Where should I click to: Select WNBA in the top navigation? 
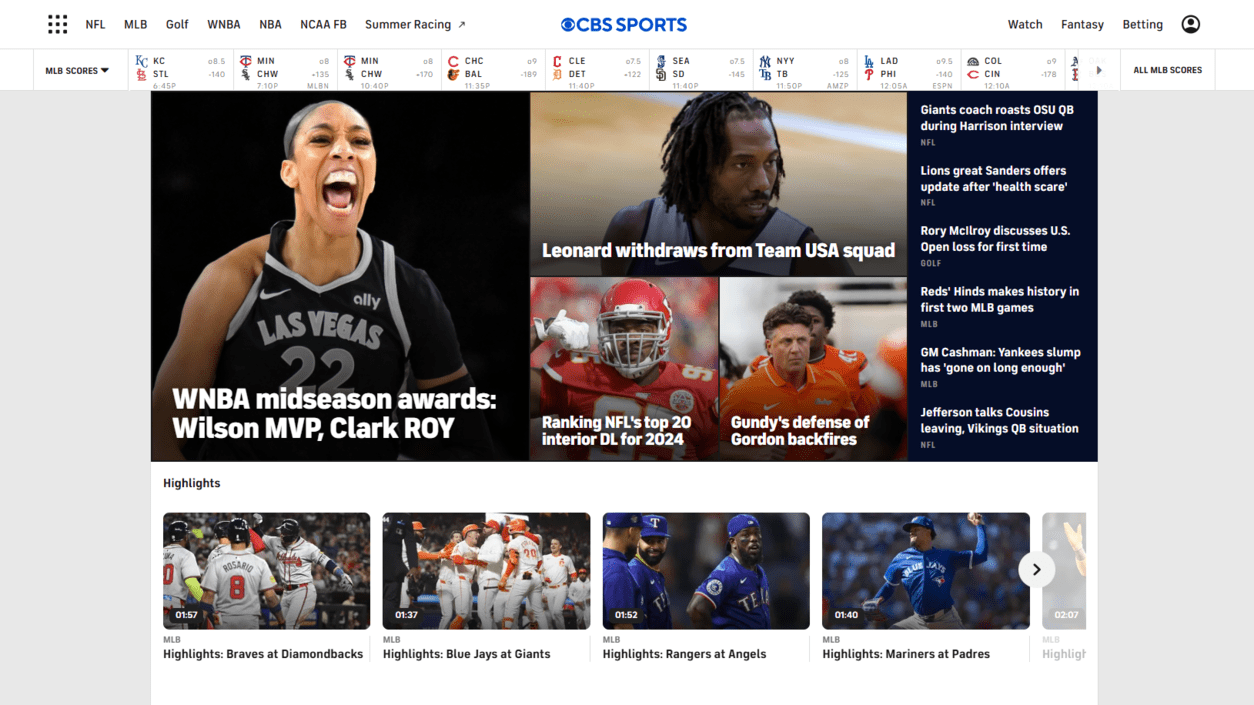click(x=223, y=24)
